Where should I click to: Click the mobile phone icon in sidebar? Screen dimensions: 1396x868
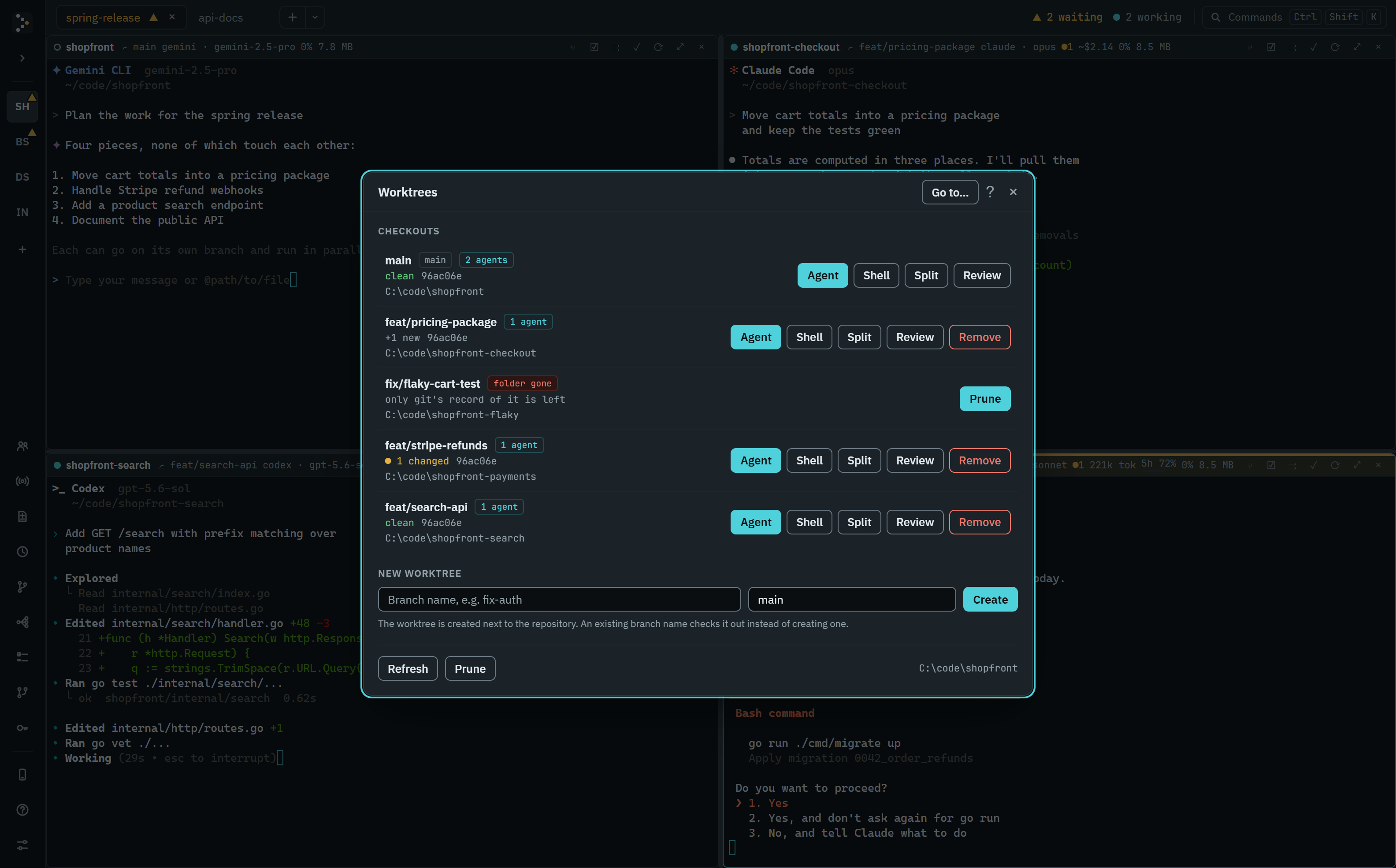(22, 775)
